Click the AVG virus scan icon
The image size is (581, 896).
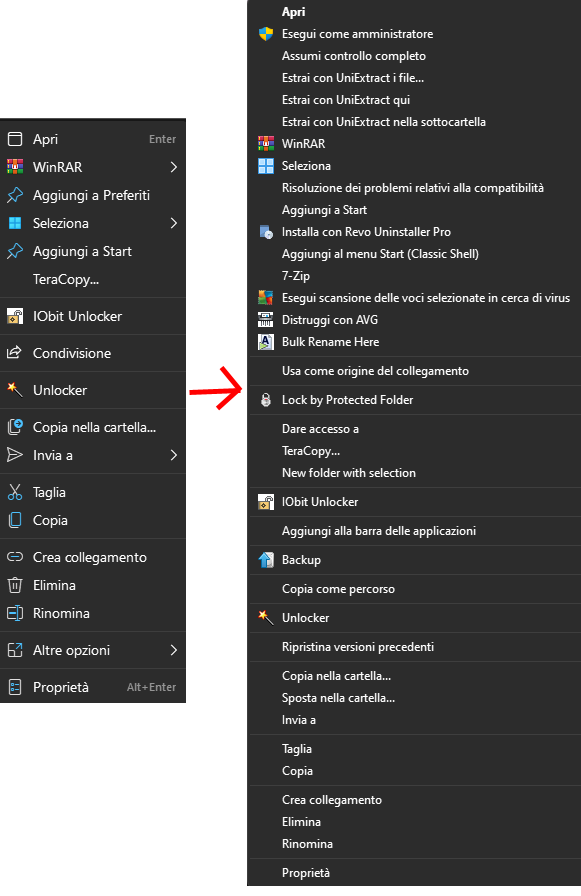pos(266,298)
